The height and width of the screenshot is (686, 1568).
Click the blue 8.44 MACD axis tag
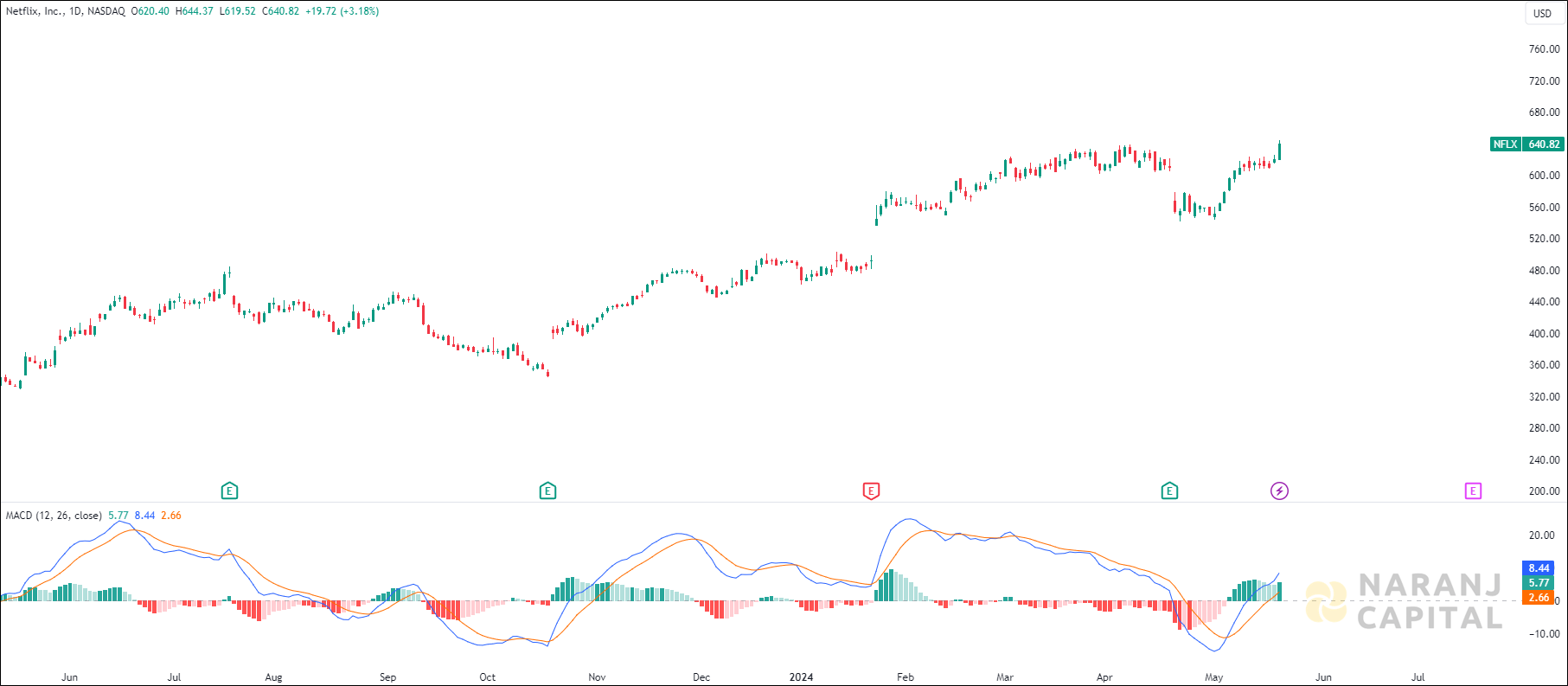point(1539,568)
